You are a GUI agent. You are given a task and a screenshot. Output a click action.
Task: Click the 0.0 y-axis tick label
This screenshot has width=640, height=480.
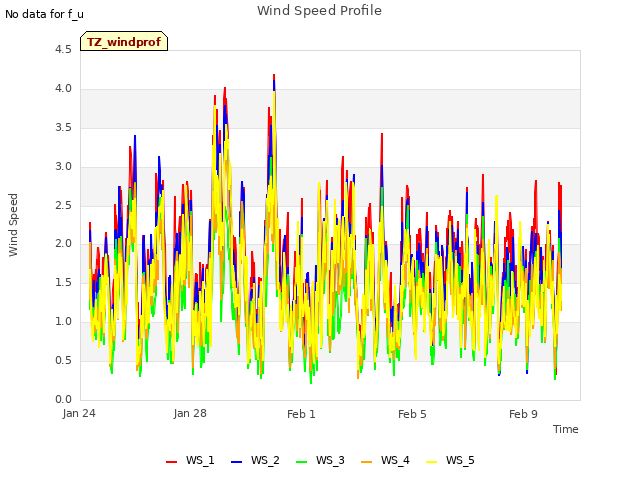tap(63, 399)
